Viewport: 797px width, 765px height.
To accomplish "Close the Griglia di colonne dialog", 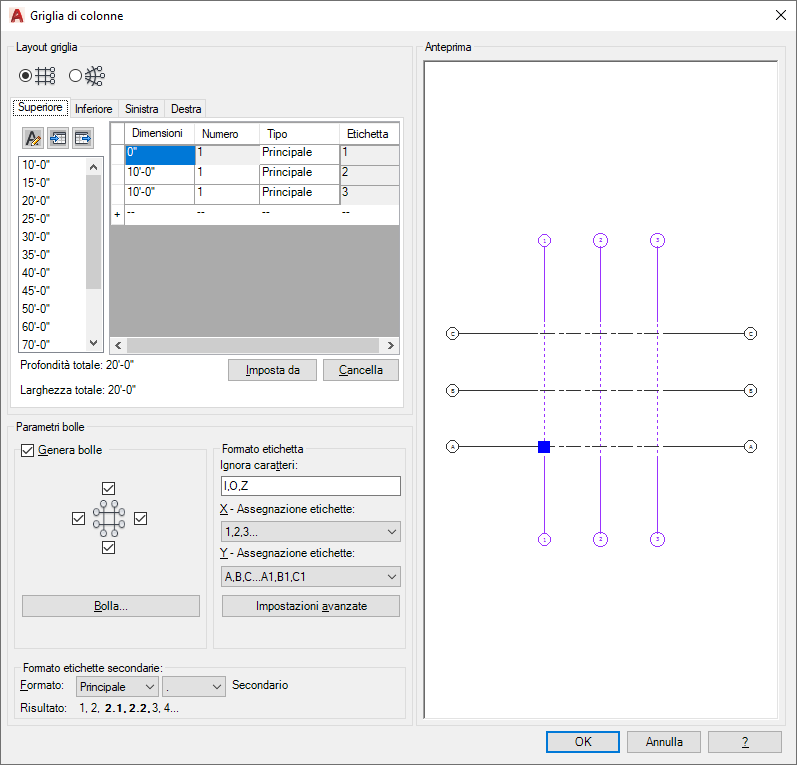I will [781, 15].
